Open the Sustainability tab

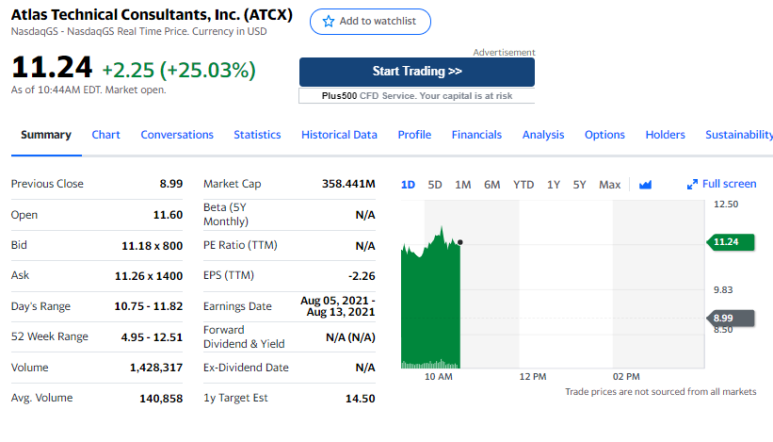pyautogui.click(x=739, y=135)
